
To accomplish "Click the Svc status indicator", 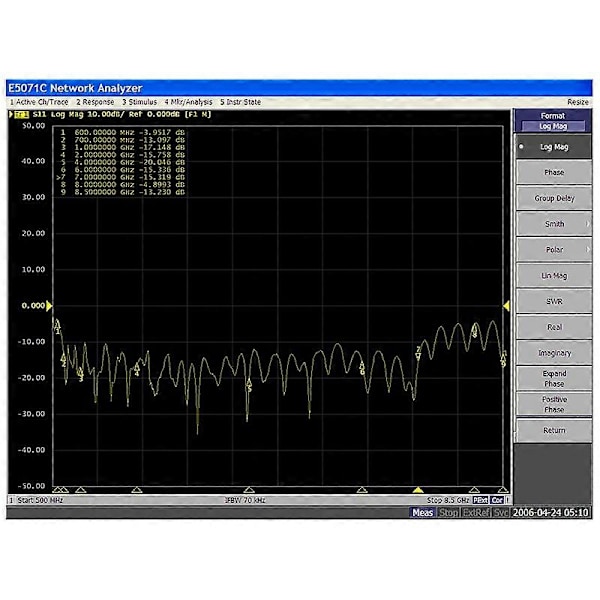I will [501, 512].
